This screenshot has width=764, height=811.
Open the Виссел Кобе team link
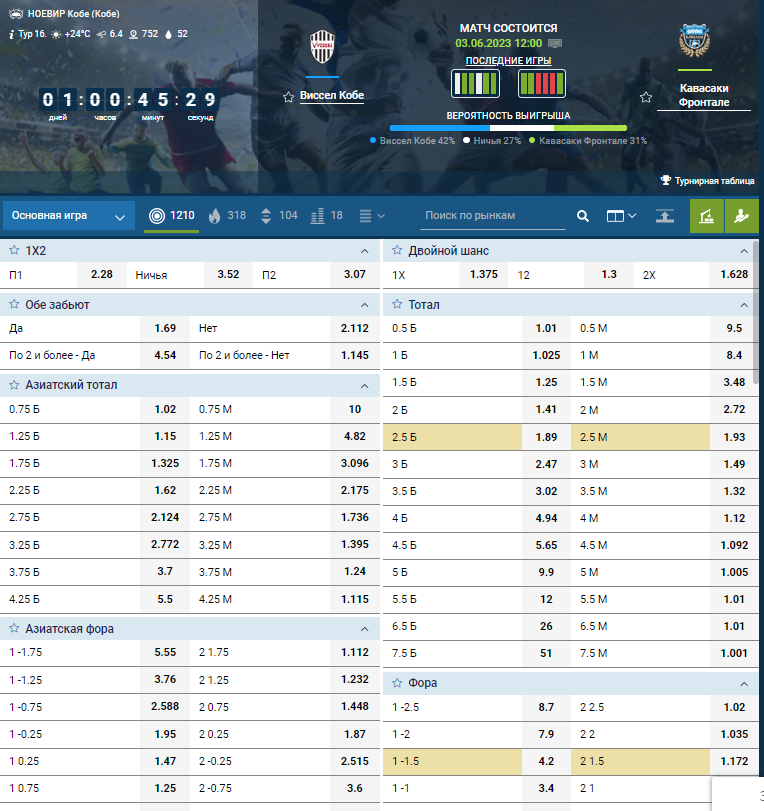(x=332, y=96)
